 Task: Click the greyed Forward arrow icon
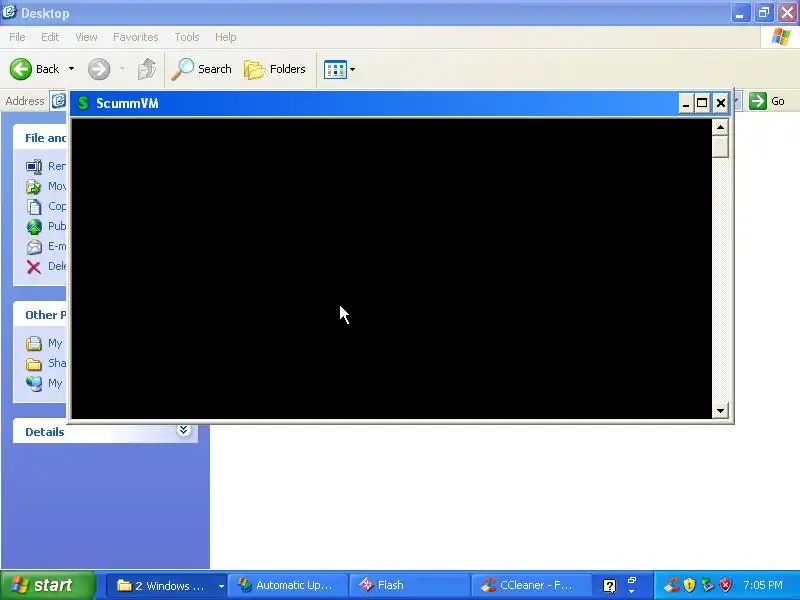99,69
